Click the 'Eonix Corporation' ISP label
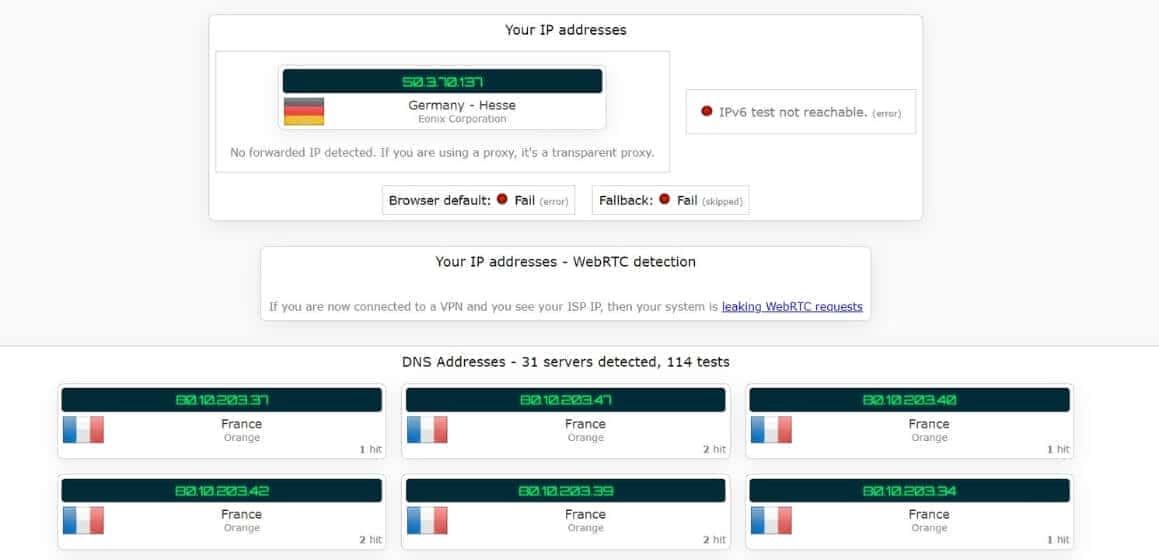This screenshot has height=560, width=1159. point(462,119)
